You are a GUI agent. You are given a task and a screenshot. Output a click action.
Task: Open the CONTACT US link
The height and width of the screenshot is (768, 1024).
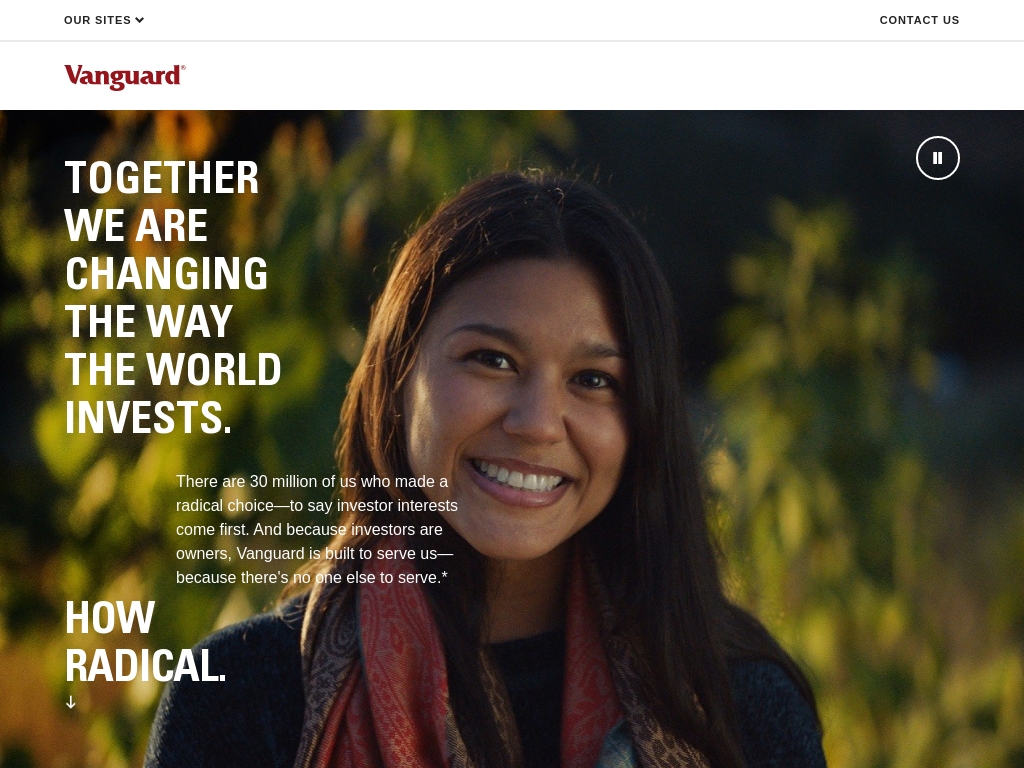point(919,20)
